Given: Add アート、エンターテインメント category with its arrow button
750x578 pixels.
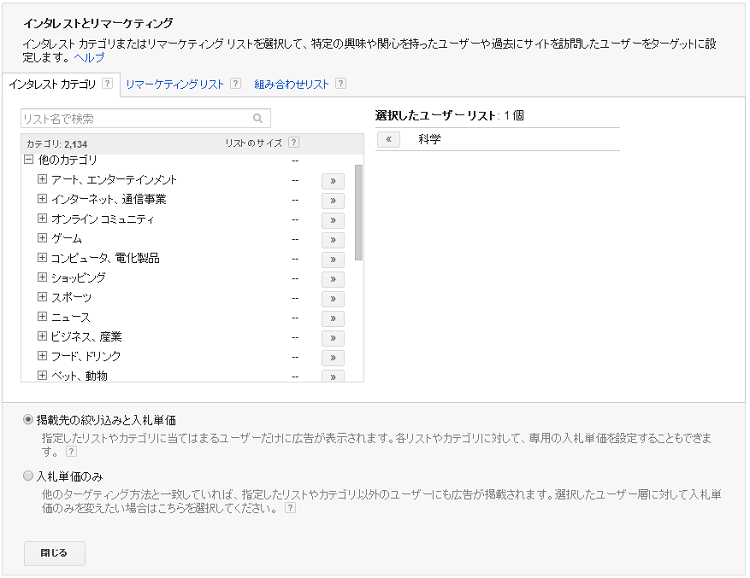Looking at the screenshot, I should [x=333, y=181].
